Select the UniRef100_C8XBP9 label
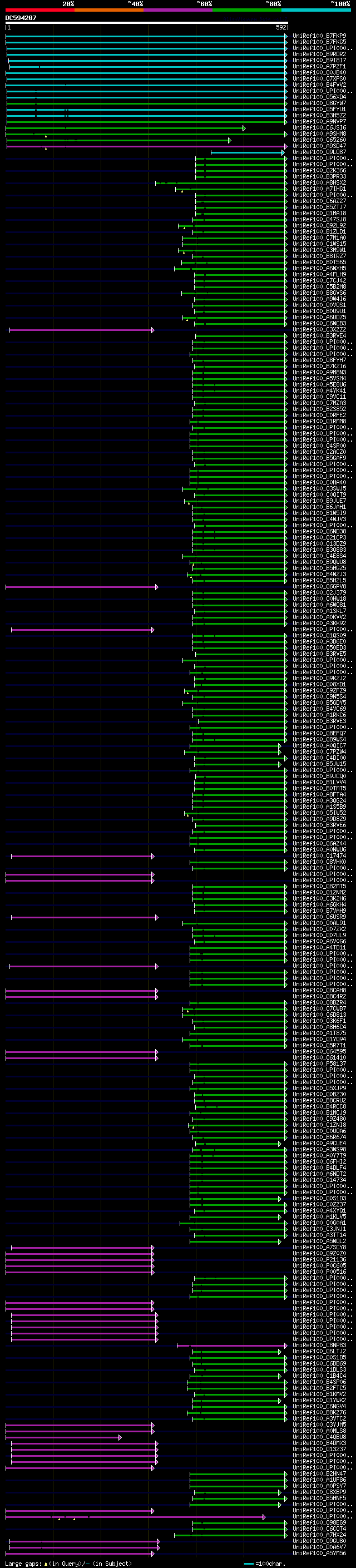Viewport: 356px width, 1568px height. tap(319, 1492)
